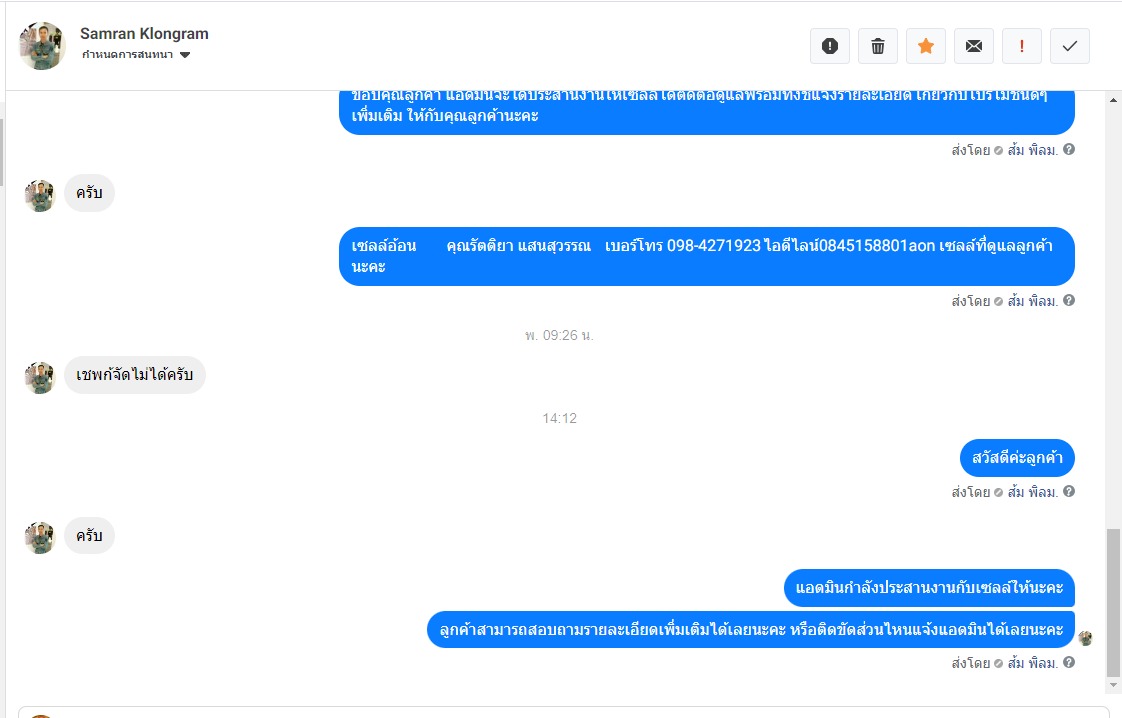Click the สวัสดีค่ะลูกค้า sent message bubble

tap(1017, 458)
